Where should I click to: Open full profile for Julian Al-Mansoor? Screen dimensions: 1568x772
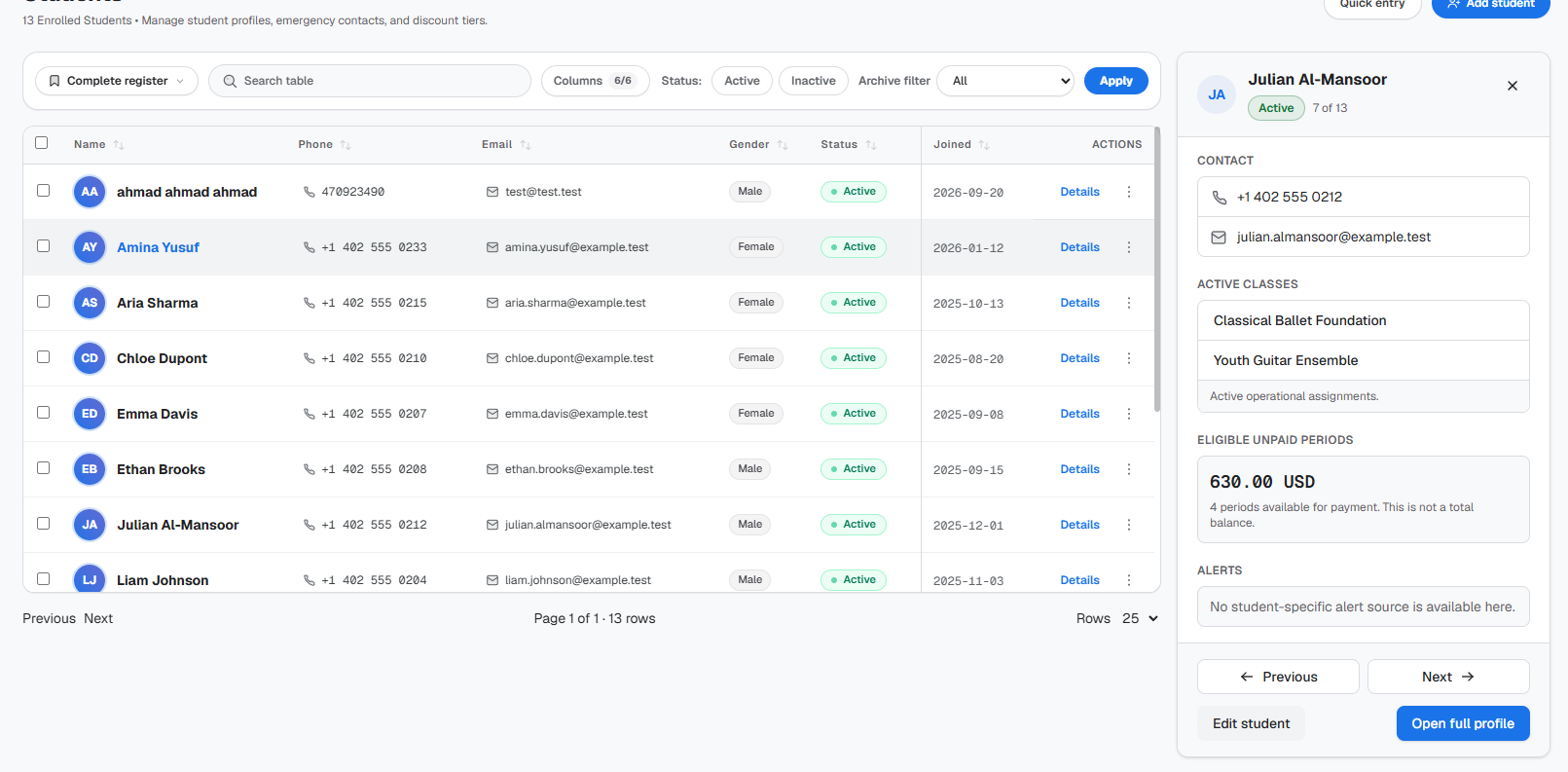tap(1463, 723)
